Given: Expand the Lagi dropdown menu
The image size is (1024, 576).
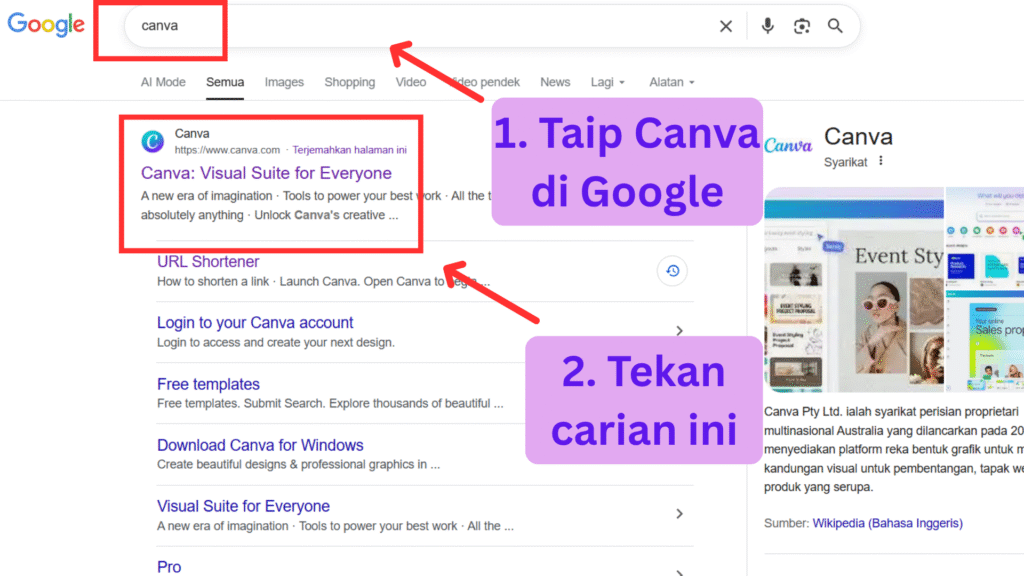Looking at the screenshot, I should [607, 82].
